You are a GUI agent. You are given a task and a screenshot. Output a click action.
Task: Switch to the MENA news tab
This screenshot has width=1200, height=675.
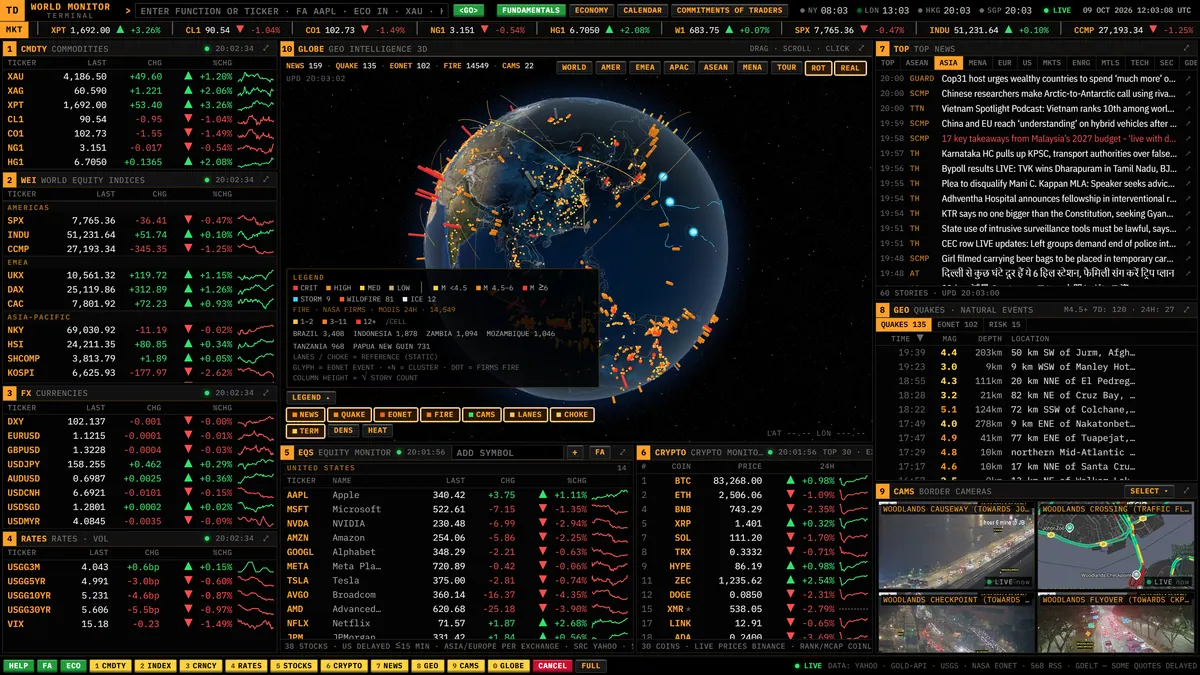[977, 63]
